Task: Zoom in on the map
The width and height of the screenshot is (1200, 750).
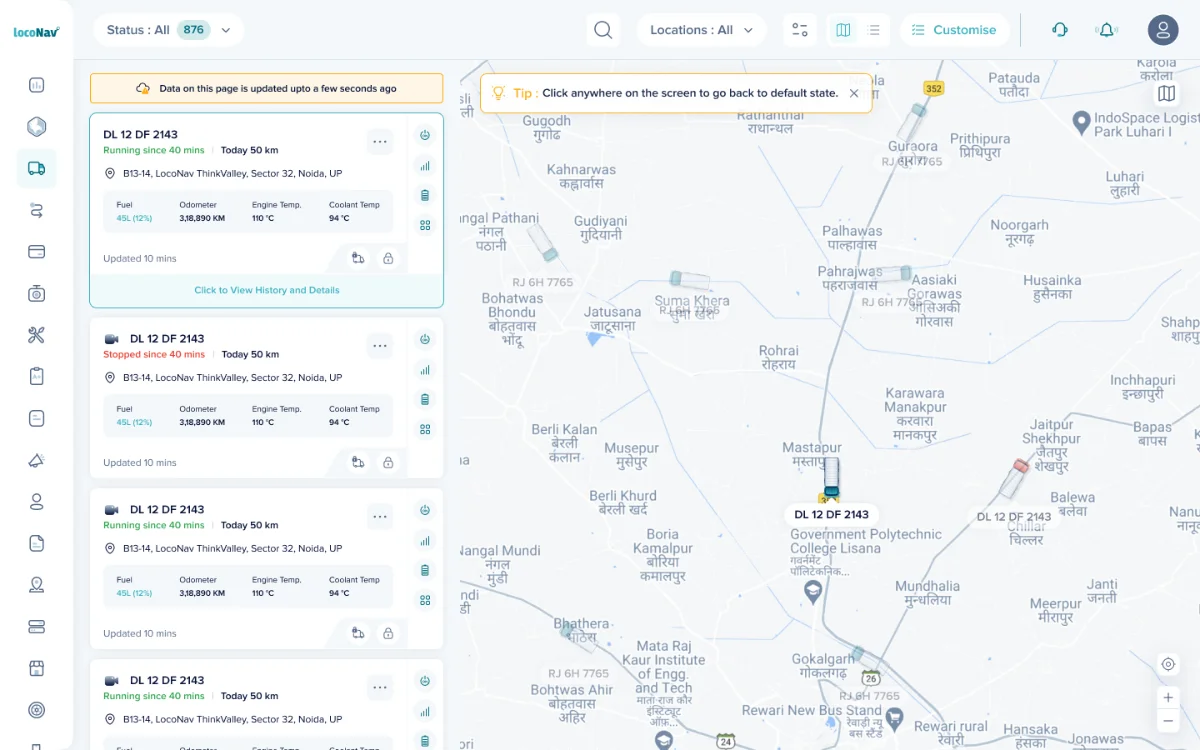Action: pyautogui.click(x=1168, y=697)
